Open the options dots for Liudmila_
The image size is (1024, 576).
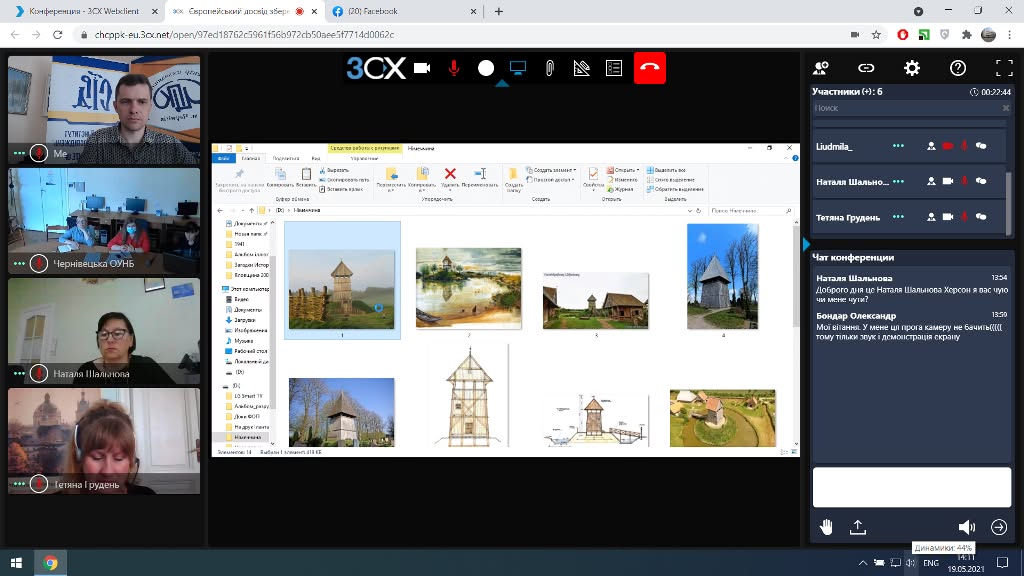coord(898,146)
